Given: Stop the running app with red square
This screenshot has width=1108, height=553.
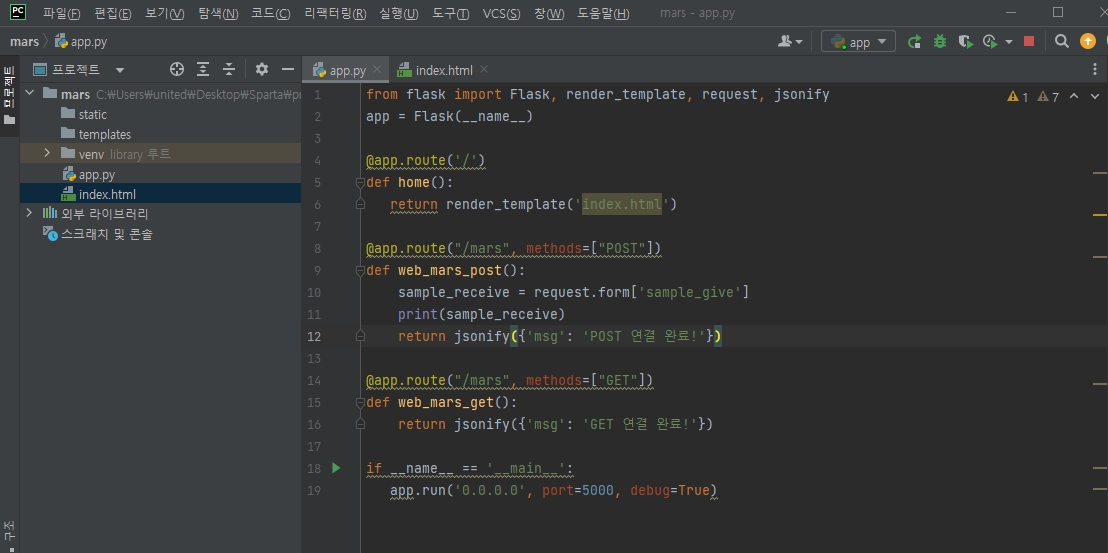Looking at the screenshot, I should pos(1029,42).
